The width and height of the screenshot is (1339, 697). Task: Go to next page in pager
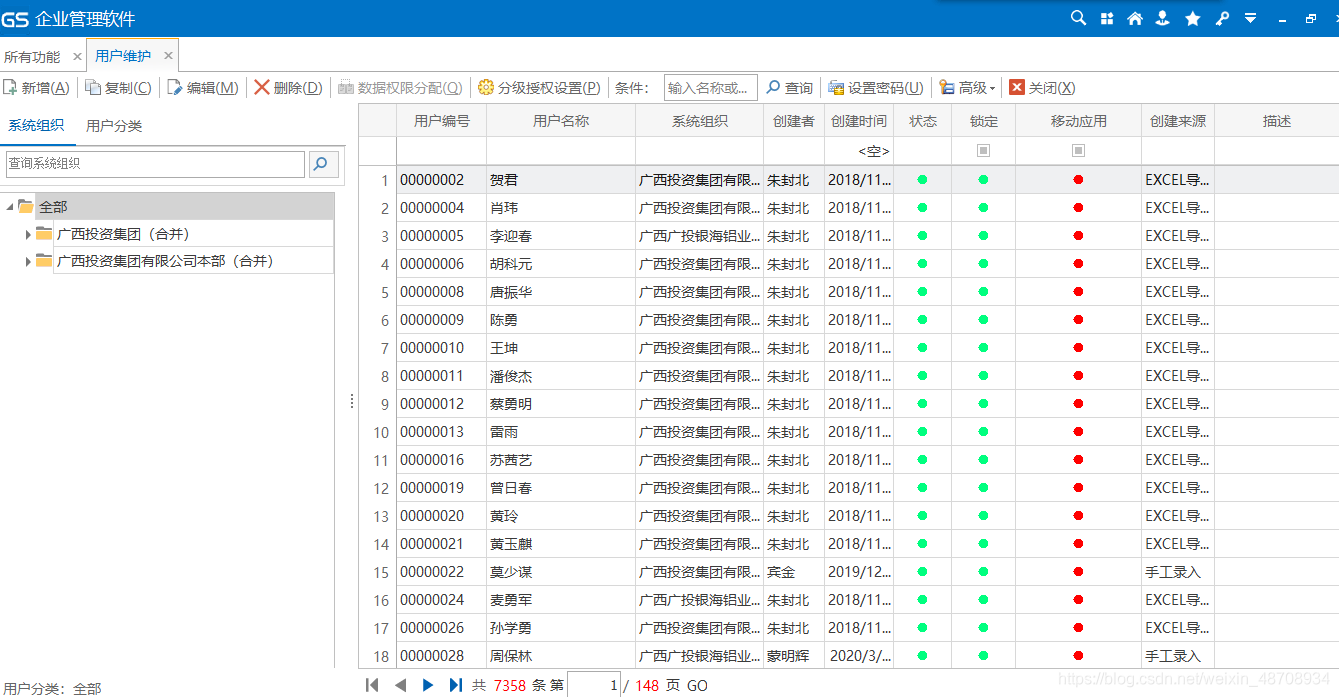tap(428, 685)
